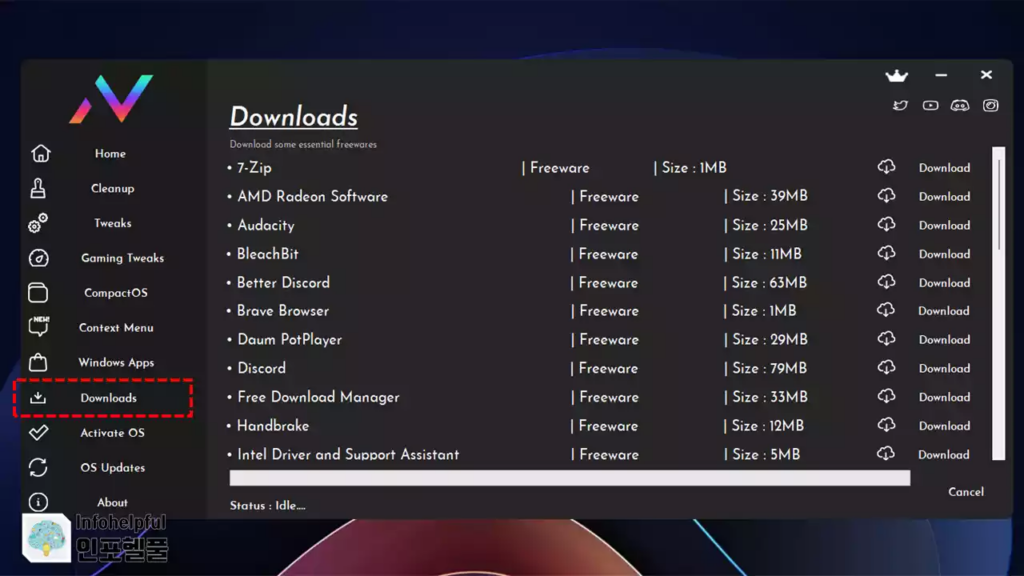Click the crown premium icon
The width and height of the screenshot is (1024, 576).
(x=897, y=76)
